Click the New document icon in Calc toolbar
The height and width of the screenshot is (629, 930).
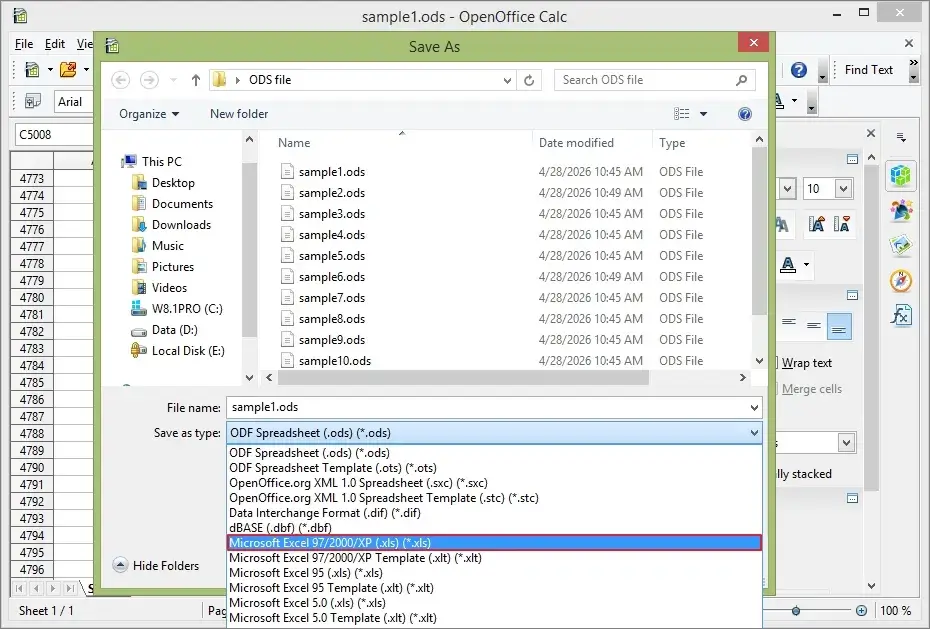click(32, 70)
